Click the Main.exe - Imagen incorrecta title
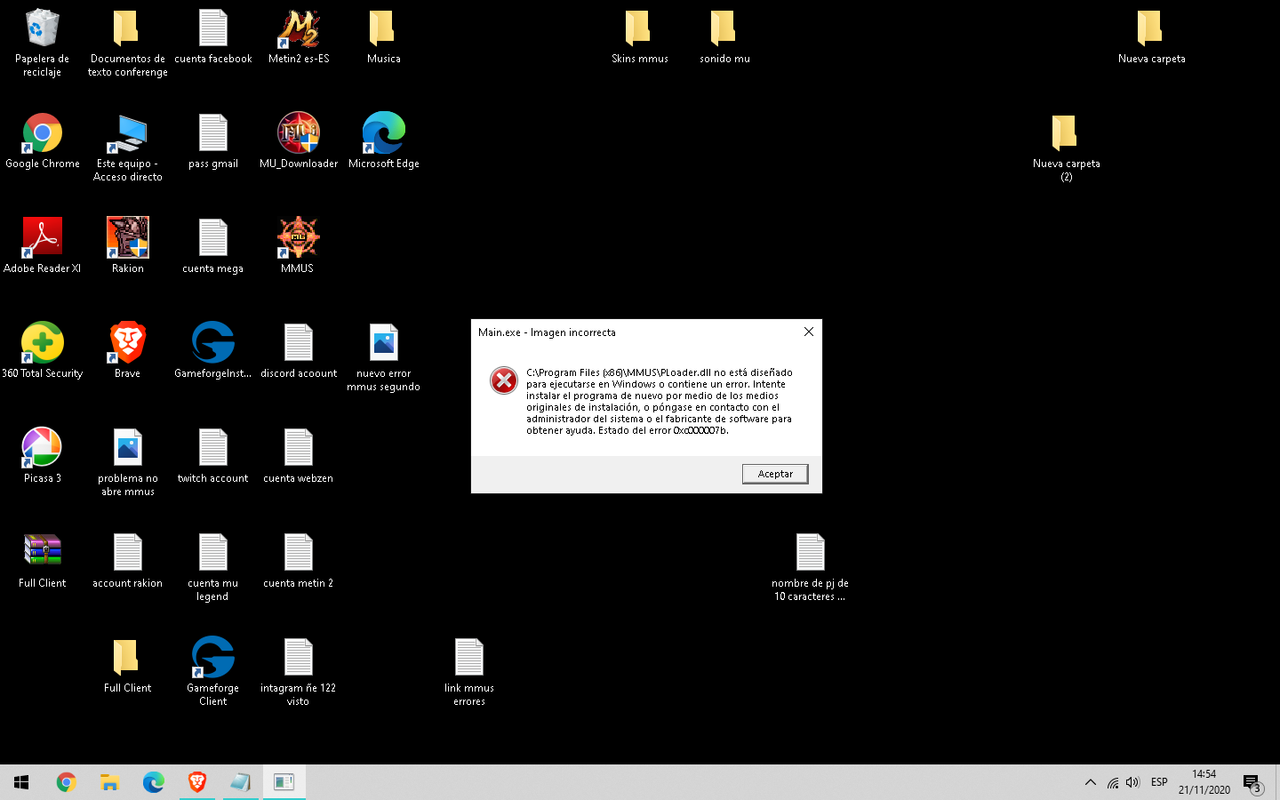This screenshot has height=800, width=1280. click(547, 332)
